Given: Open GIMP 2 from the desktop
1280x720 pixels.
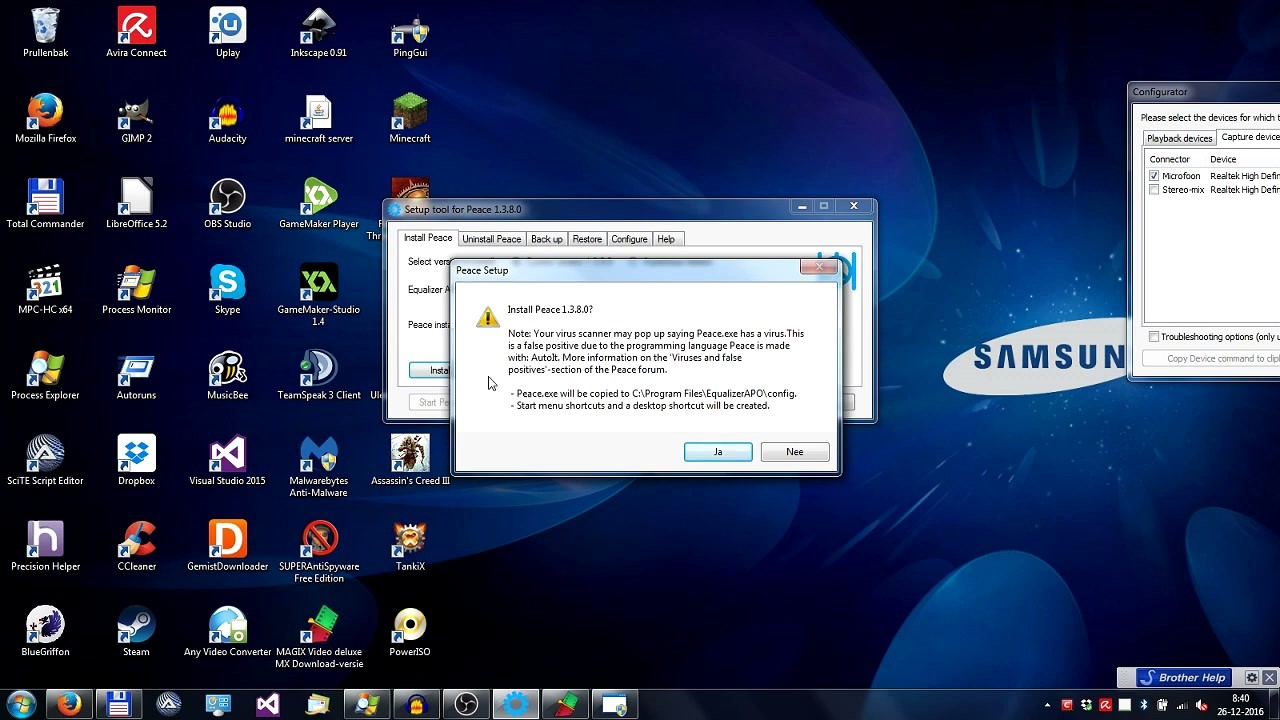Looking at the screenshot, I should coord(135,111).
